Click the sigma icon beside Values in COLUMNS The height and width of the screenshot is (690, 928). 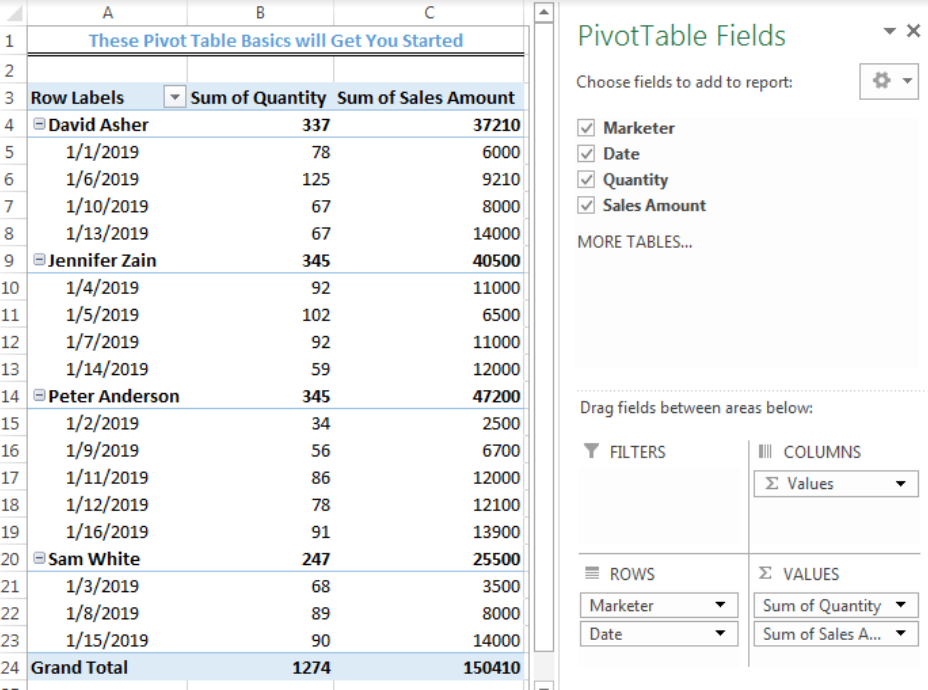pyautogui.click(x=773, y=483)
